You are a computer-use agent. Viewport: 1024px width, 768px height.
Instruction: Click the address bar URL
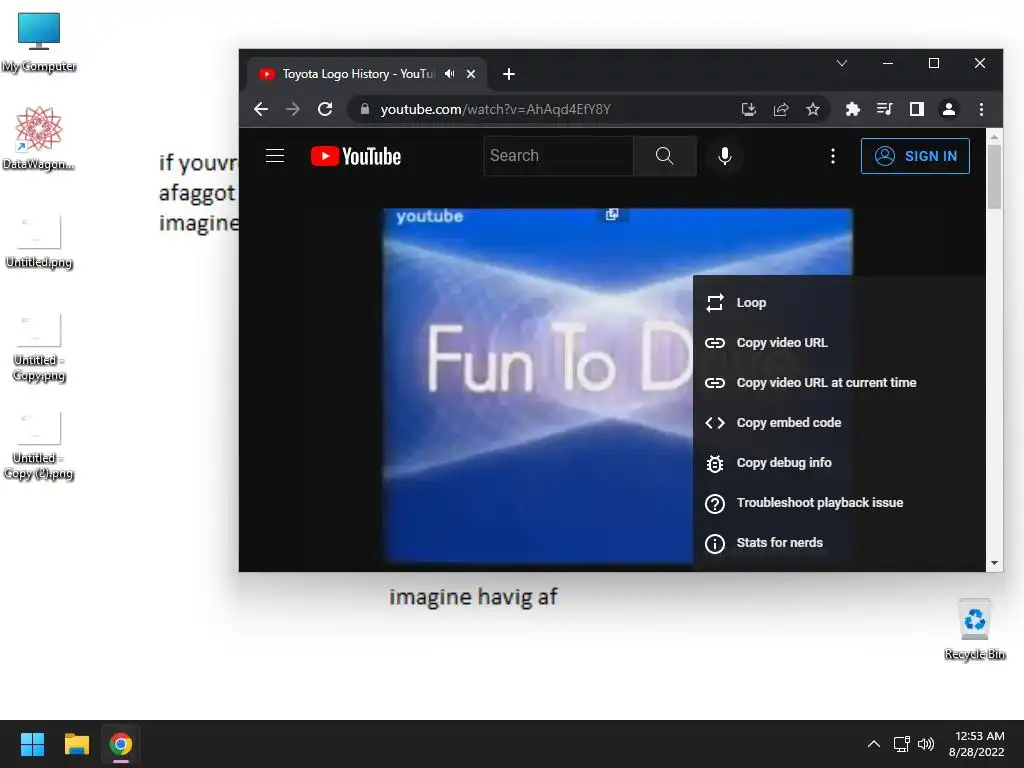tap(496, 109)
